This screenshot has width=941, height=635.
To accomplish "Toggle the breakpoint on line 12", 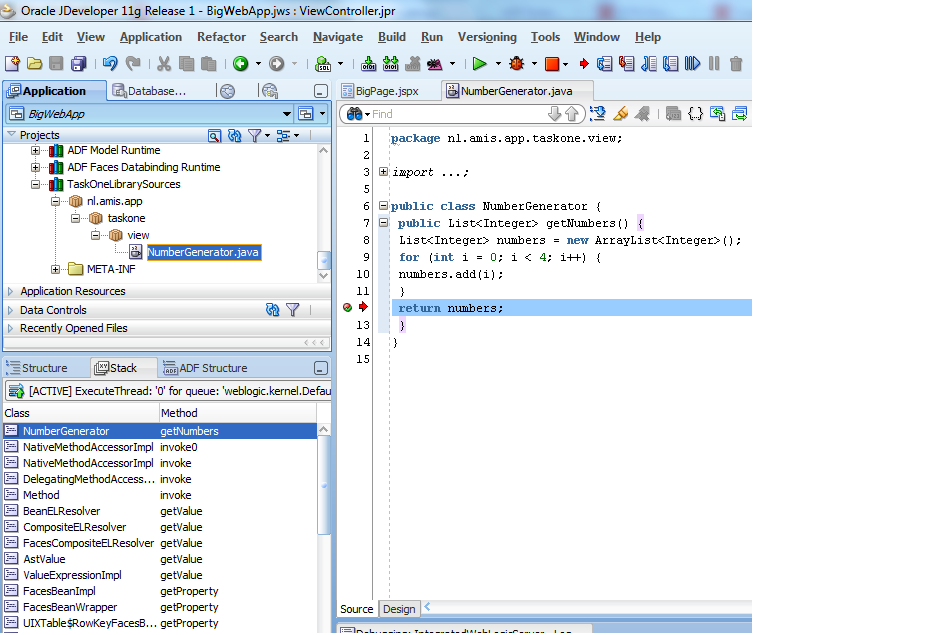I will [347, 308].
